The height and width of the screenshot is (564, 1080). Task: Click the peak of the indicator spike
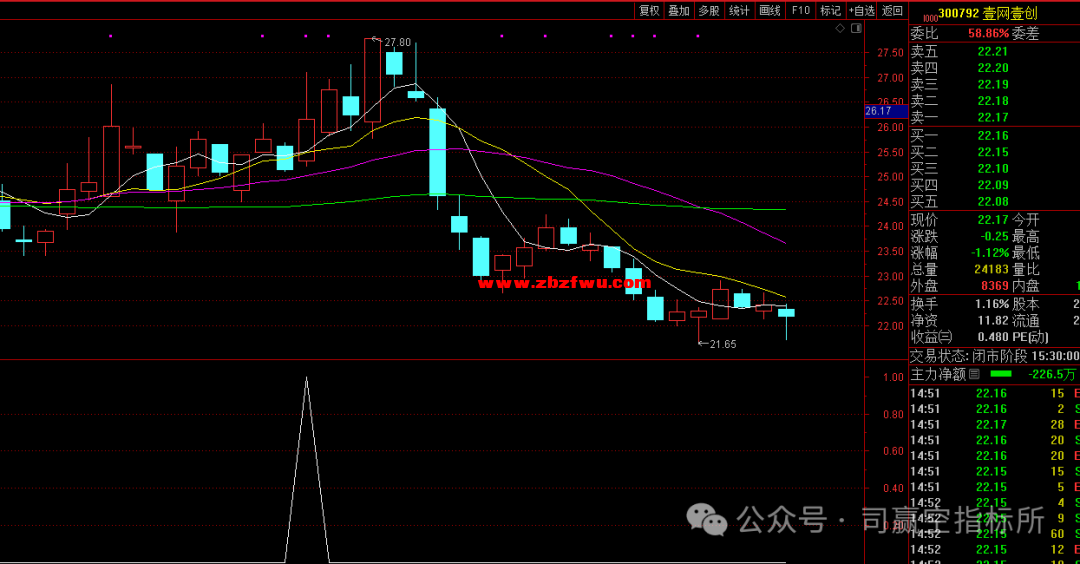coord(307,377)
